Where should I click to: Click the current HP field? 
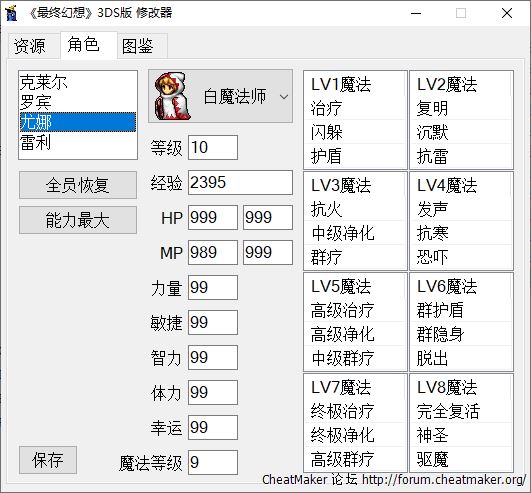pyautogui.click(x=213, y=217)
